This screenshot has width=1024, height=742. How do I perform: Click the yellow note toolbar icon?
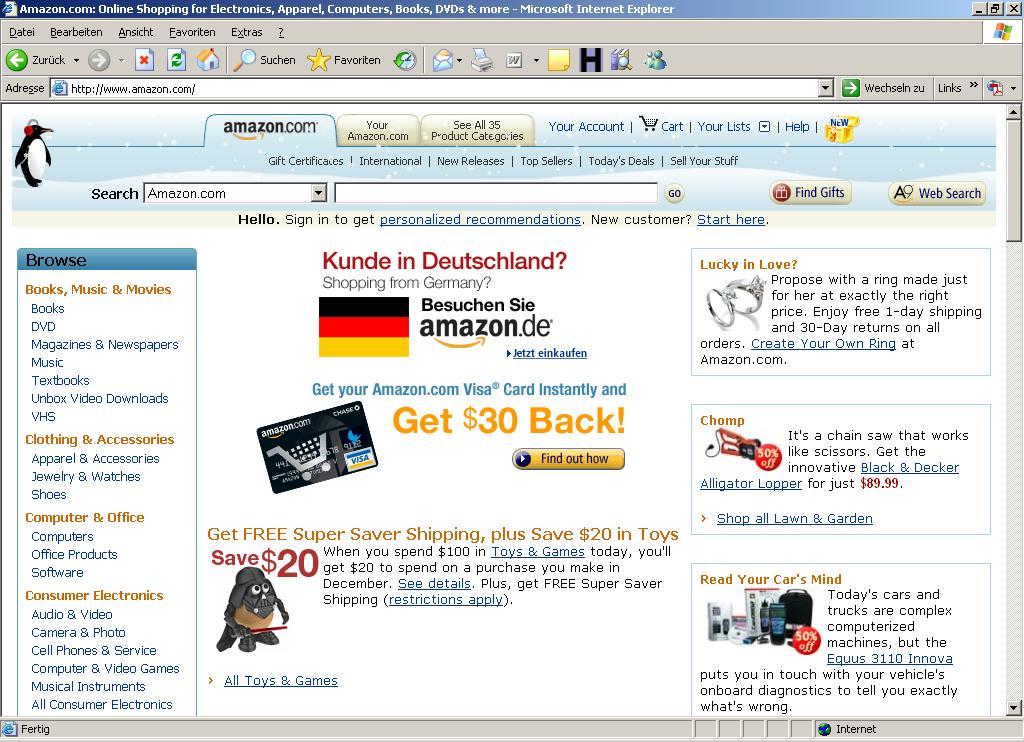[558, 60]
